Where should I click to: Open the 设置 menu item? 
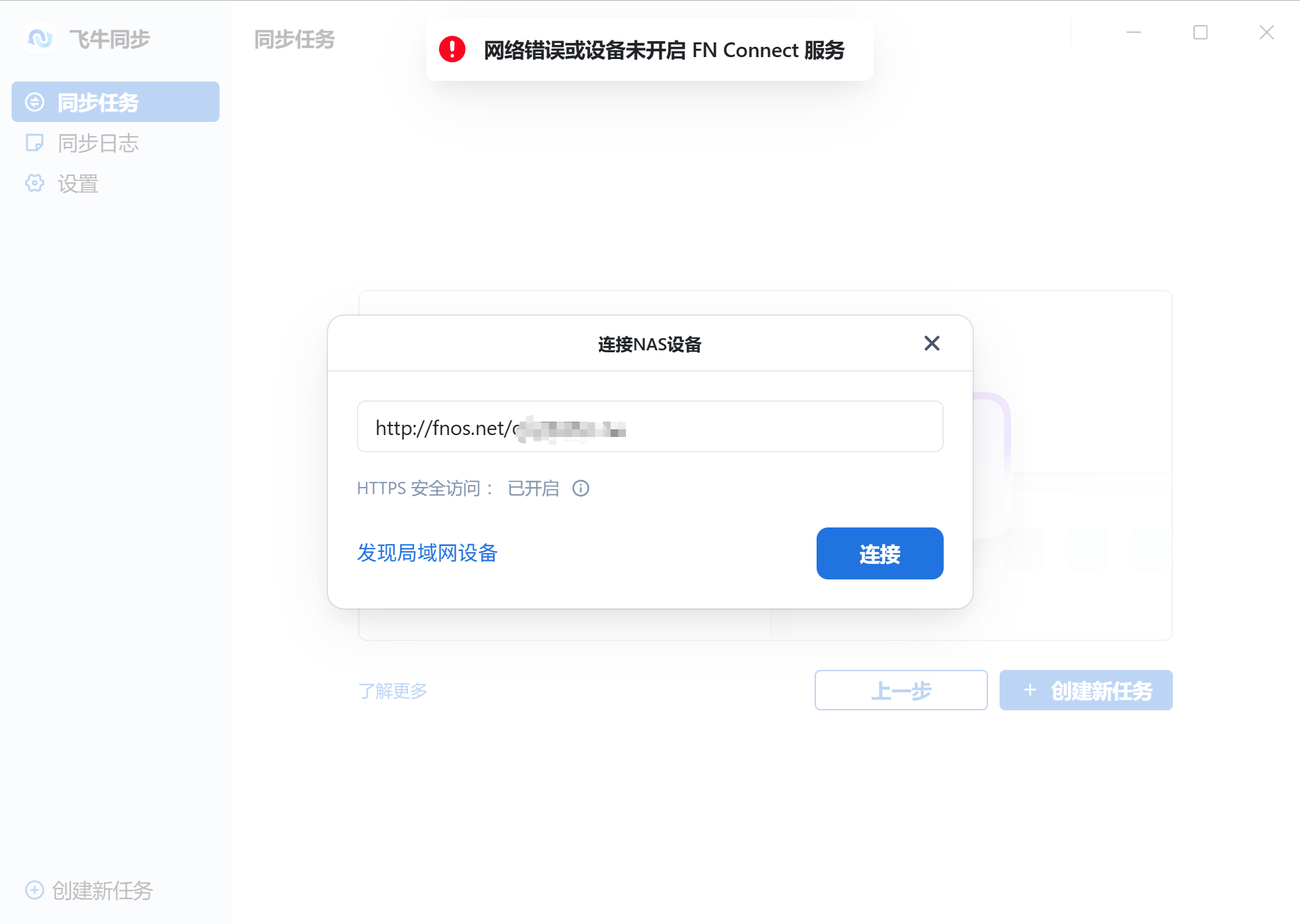tap(78, 184)
